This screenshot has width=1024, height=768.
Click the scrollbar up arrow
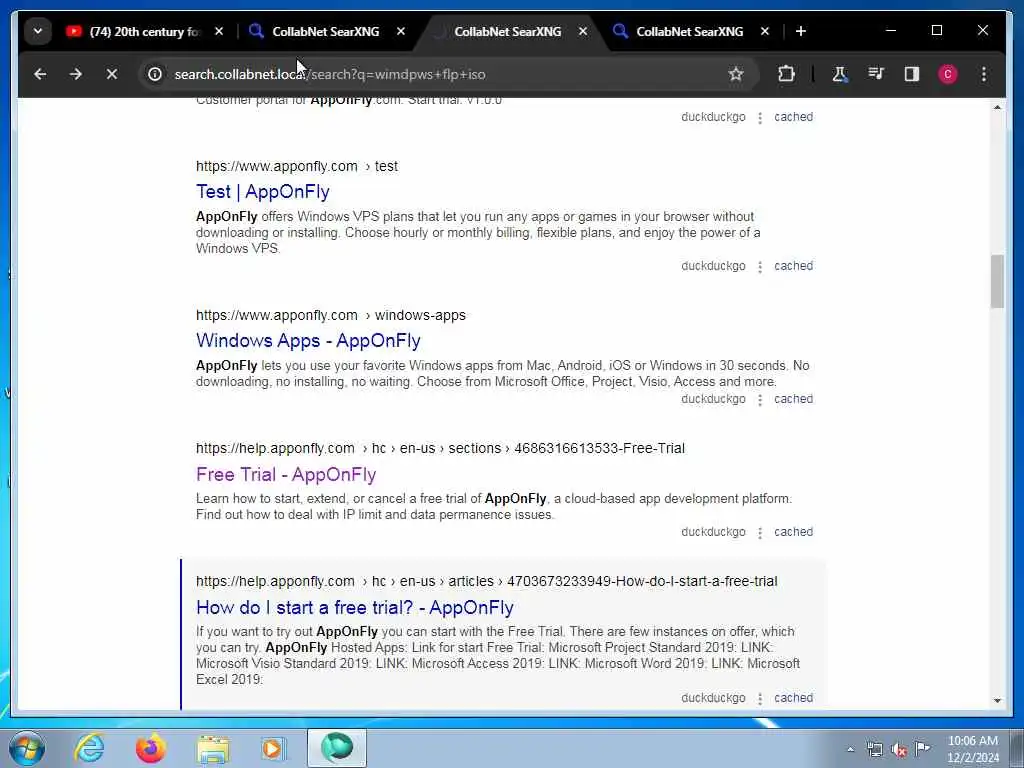pyautogui.click(x=997, y=107)
